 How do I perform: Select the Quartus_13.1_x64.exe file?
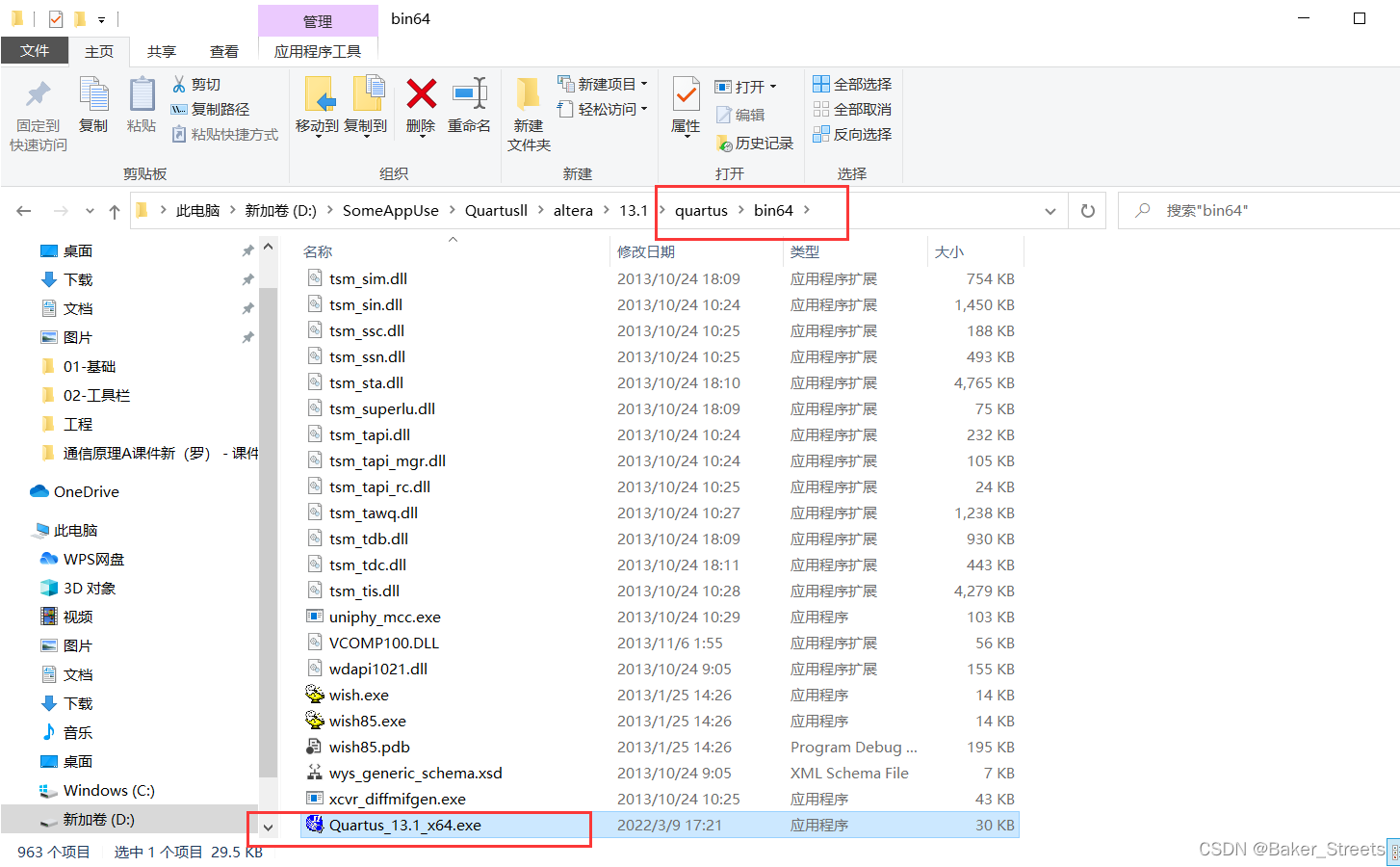[660, 825]
